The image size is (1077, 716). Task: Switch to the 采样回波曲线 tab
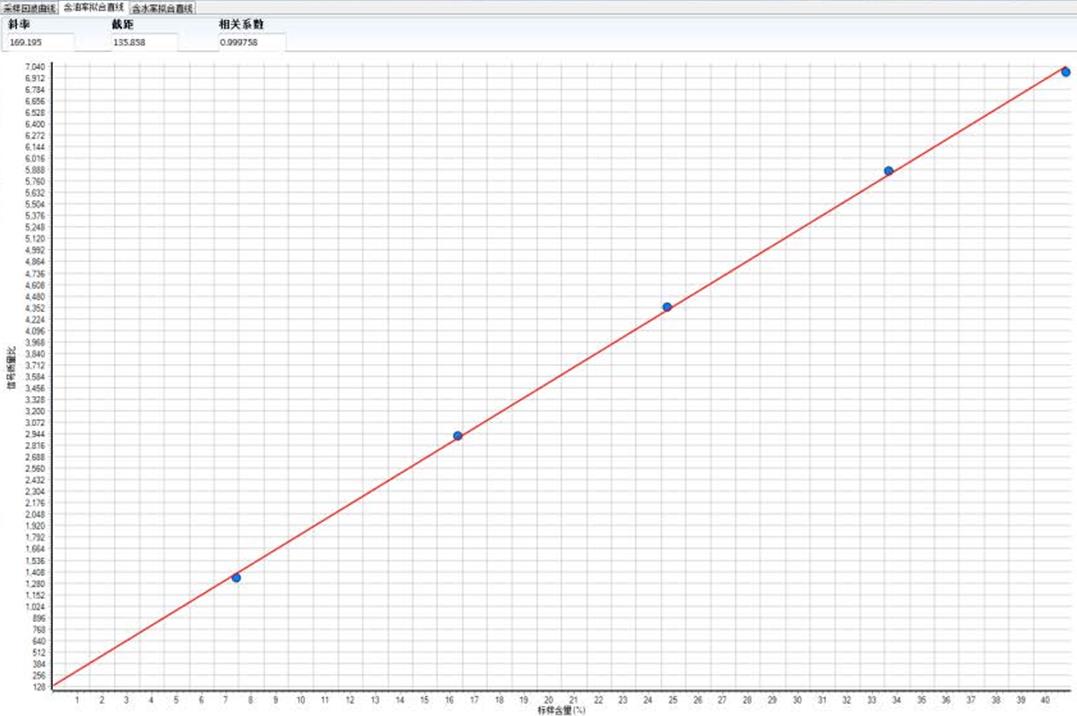tap(30, 7)
